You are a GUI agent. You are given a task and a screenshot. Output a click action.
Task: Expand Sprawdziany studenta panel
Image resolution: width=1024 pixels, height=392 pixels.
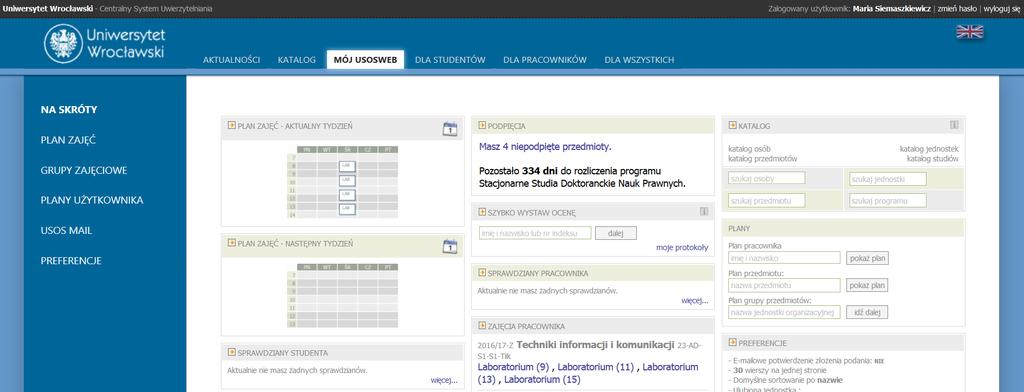[x=231, y=352]
